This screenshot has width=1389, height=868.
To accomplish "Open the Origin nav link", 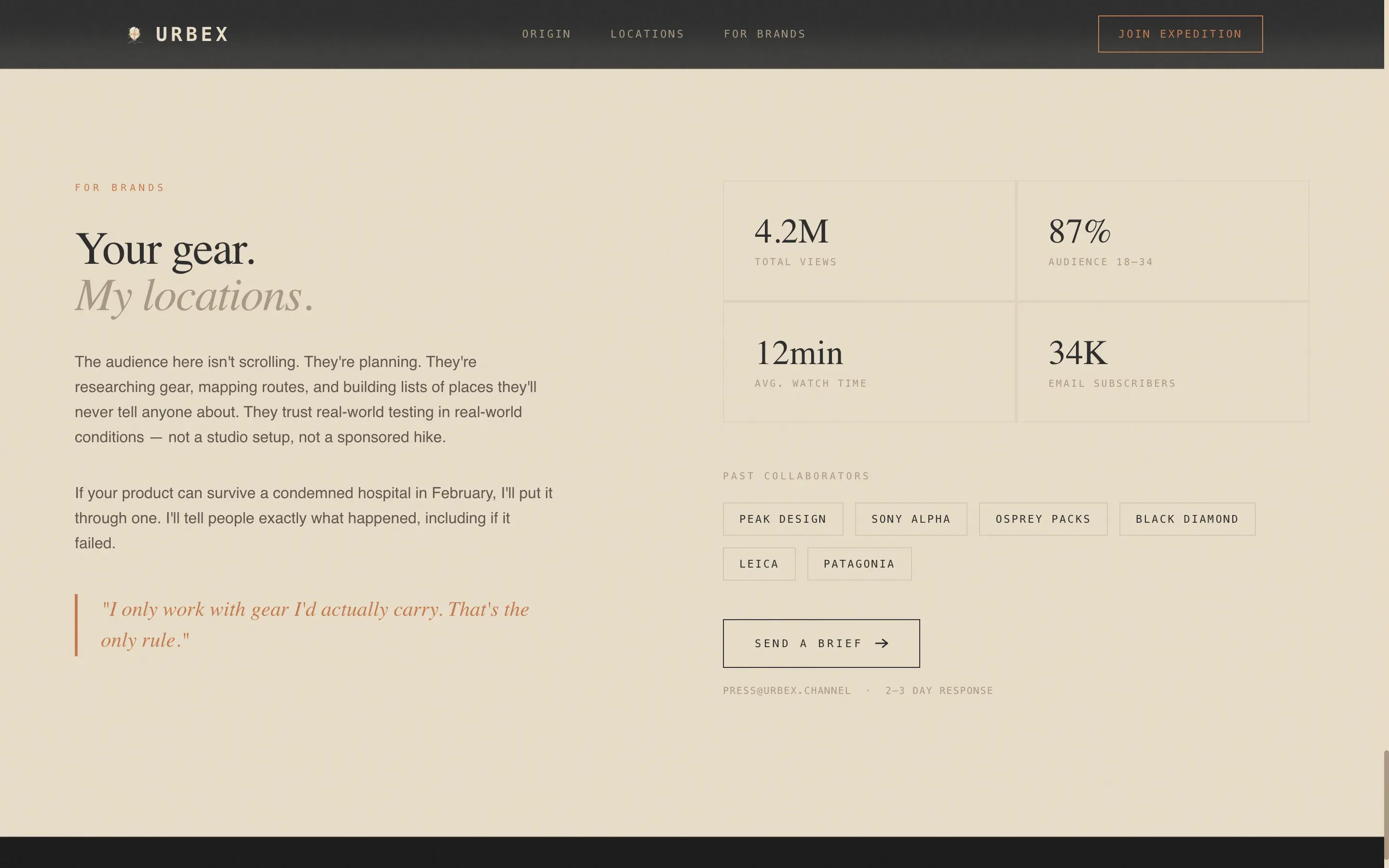I will (546, 34).
